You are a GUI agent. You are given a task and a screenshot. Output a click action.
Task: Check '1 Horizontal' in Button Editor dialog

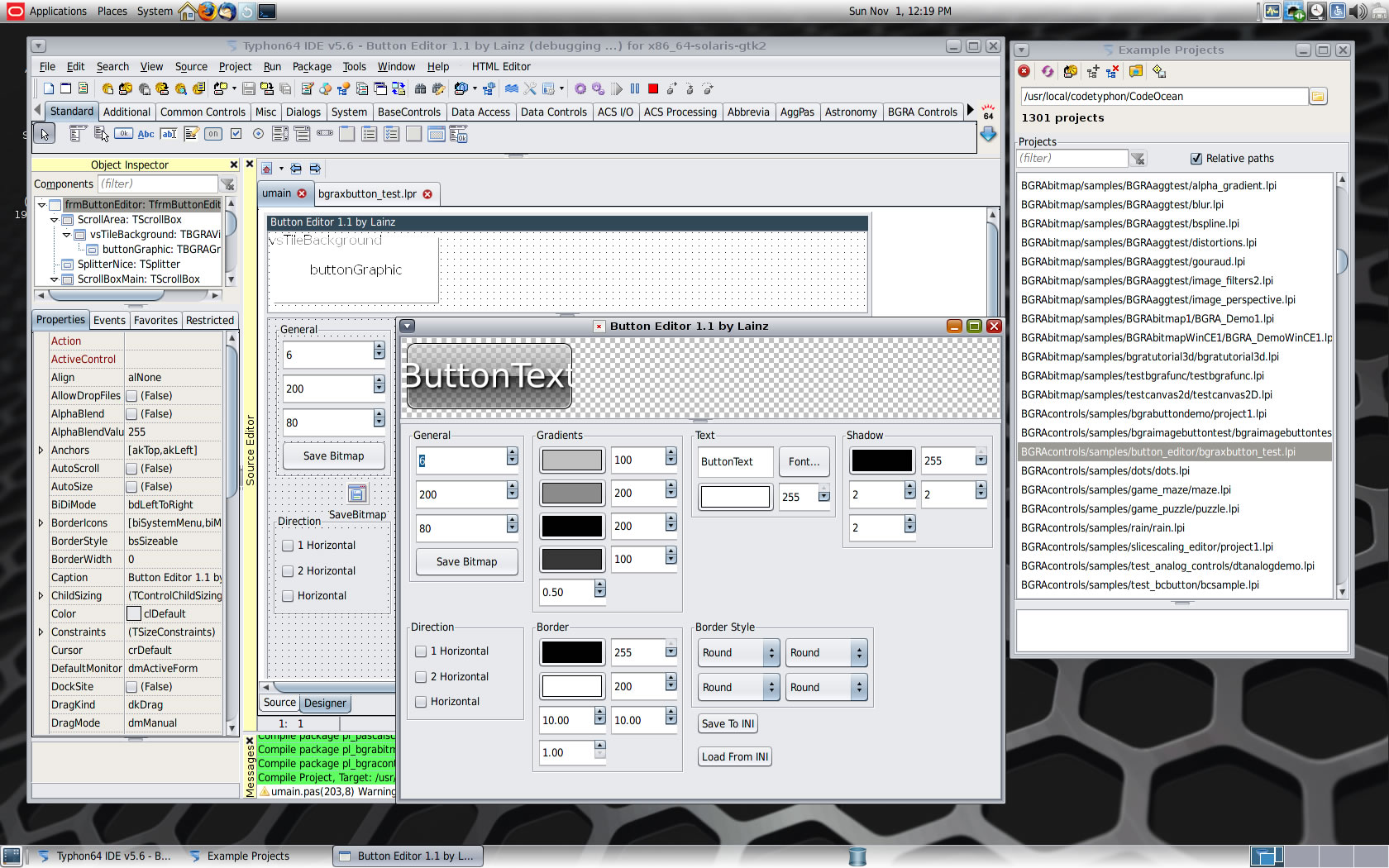coord(421,651)
